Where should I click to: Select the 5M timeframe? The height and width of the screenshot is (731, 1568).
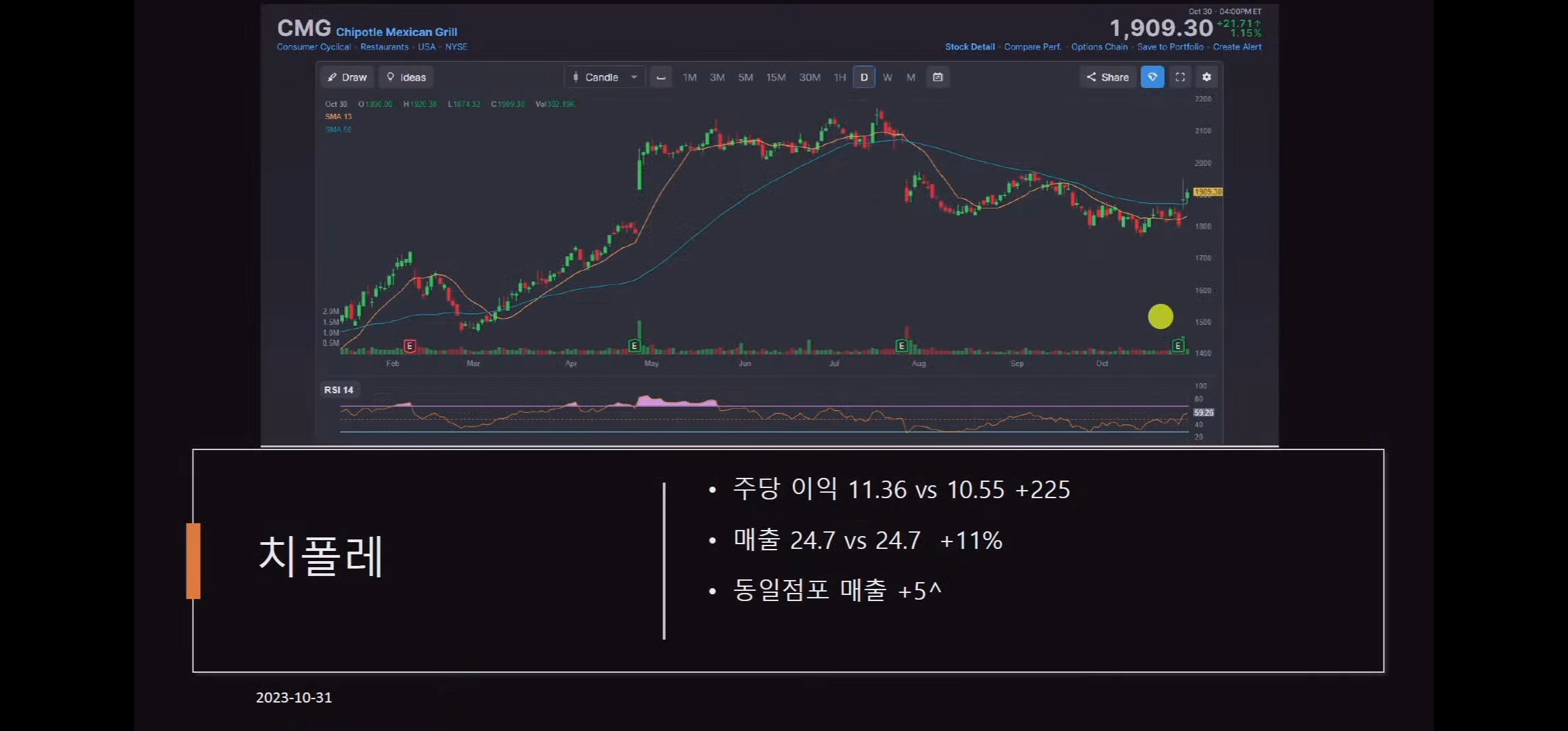[x=745, y=77]
